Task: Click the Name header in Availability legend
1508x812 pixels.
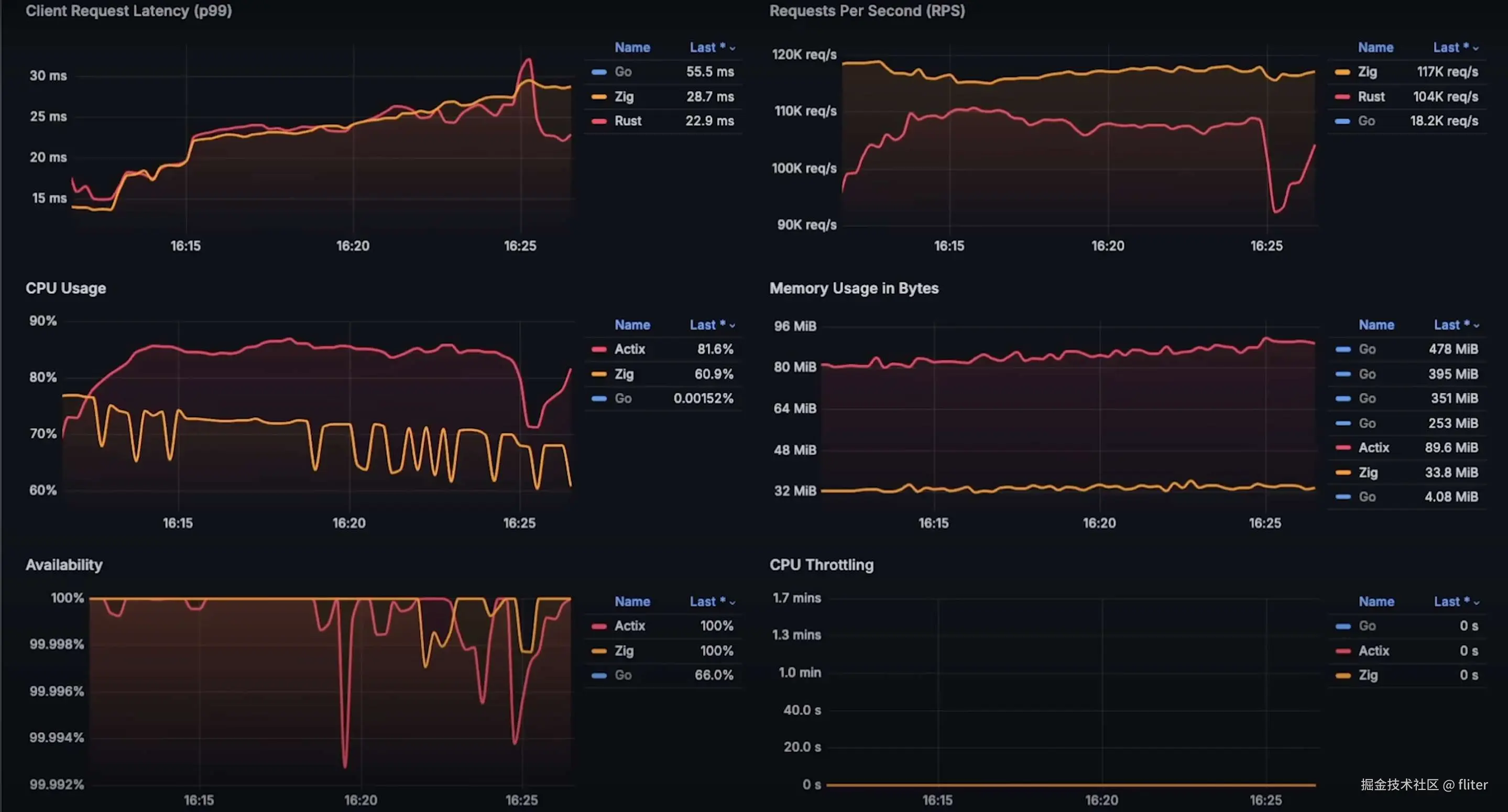Action: pos(632,601)
